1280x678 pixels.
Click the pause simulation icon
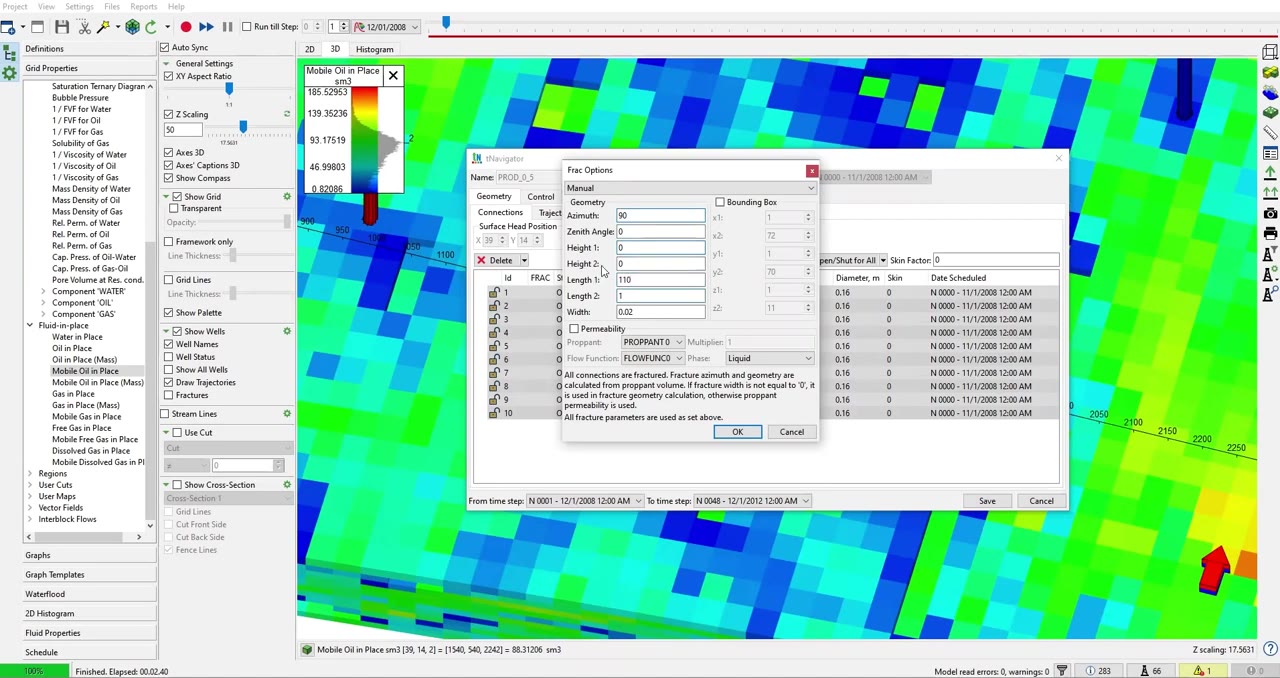(x=225, y=26)
